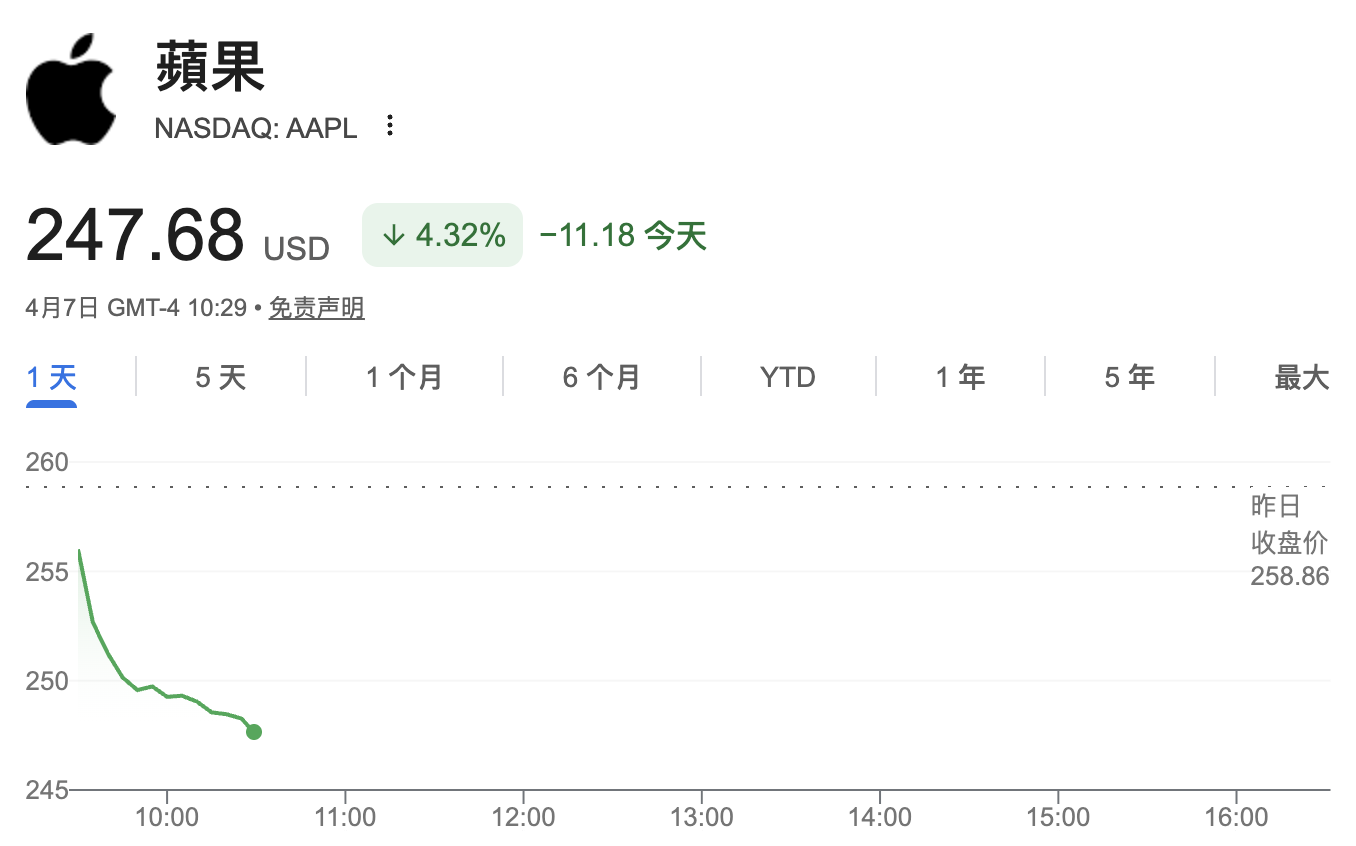Click the 蘋果 company name heading
Image resolution: width=1356 pixels, height=846 pixels.
tap(210, 68)
